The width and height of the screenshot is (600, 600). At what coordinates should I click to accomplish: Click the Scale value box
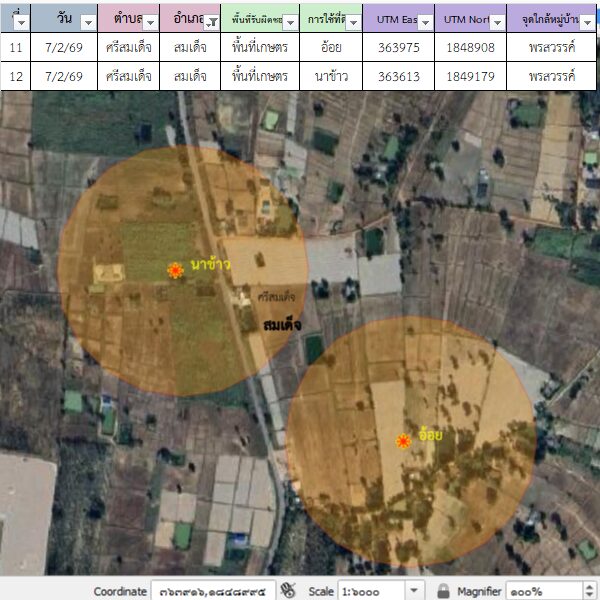coord(370,591)
